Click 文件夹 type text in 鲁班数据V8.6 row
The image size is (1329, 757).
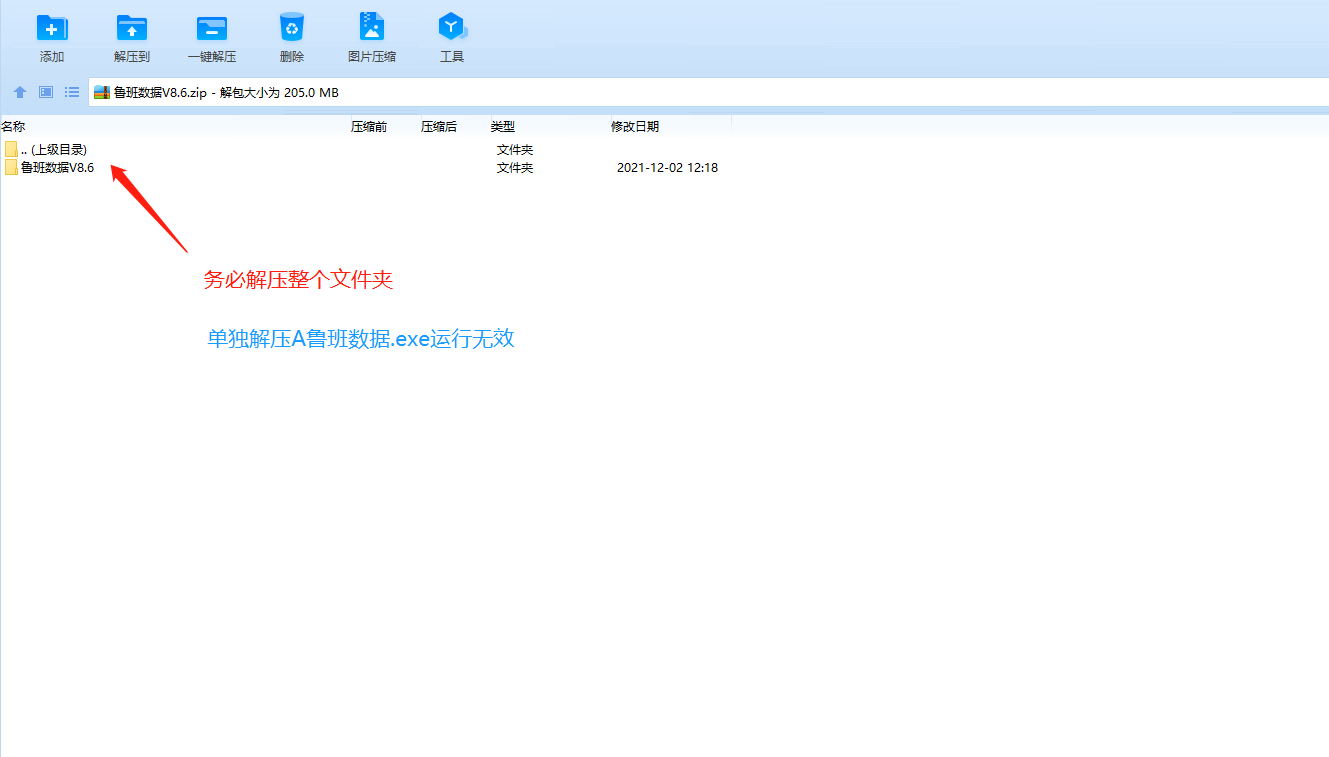click(515, 168)
